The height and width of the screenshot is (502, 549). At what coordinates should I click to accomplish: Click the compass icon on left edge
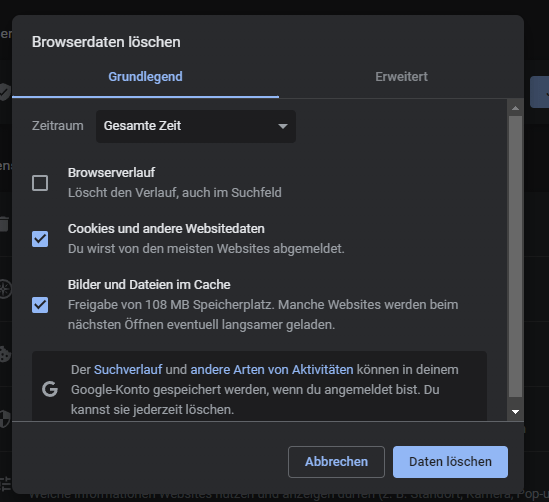(x=6, y=289)
